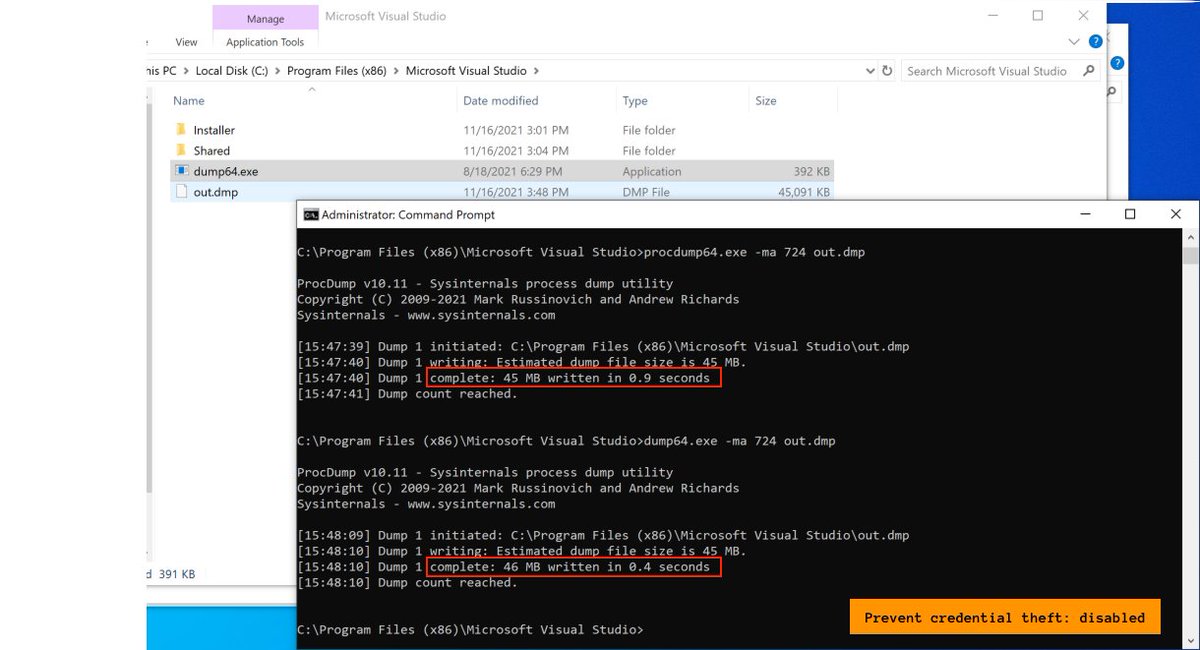Image resolution: width=1200 pixels, height=650 pixels.
Task: Select the out.dmp file icon
Action: 181,192
